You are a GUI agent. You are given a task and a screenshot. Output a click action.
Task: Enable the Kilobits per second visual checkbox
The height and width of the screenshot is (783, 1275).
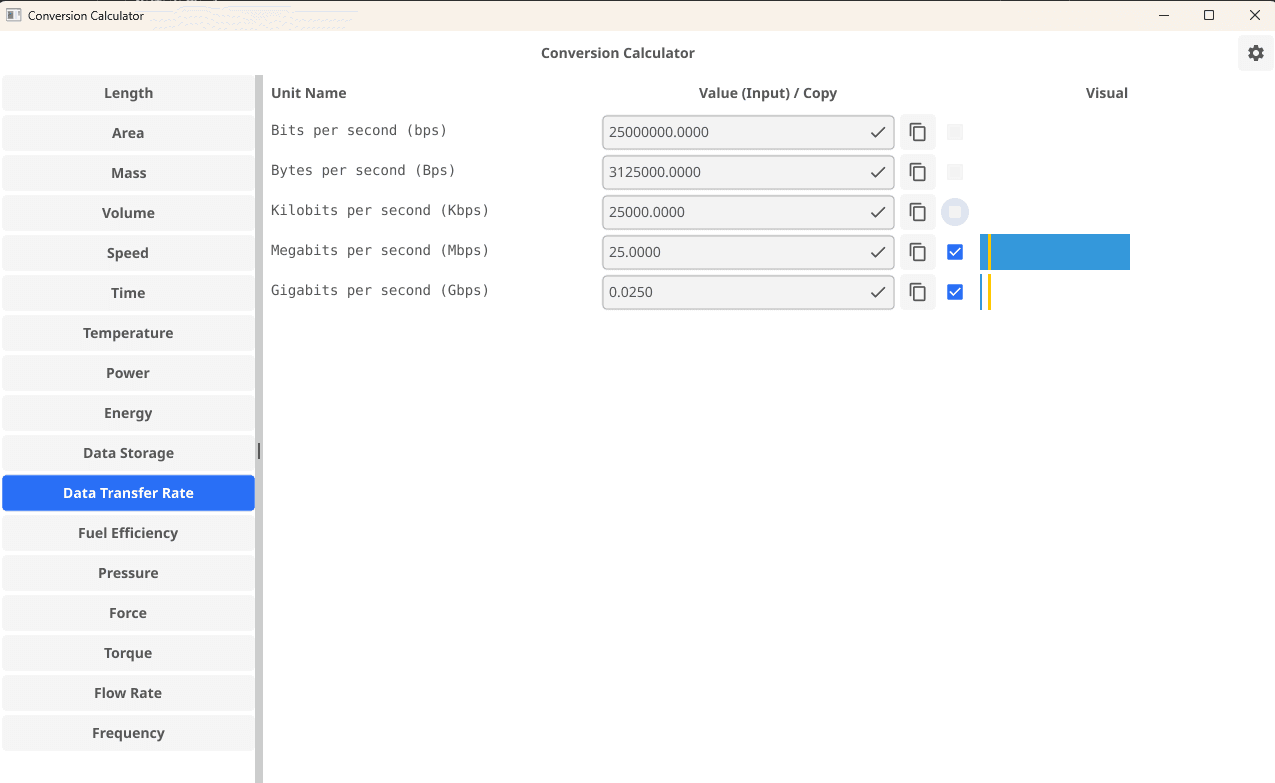(954, 211)
